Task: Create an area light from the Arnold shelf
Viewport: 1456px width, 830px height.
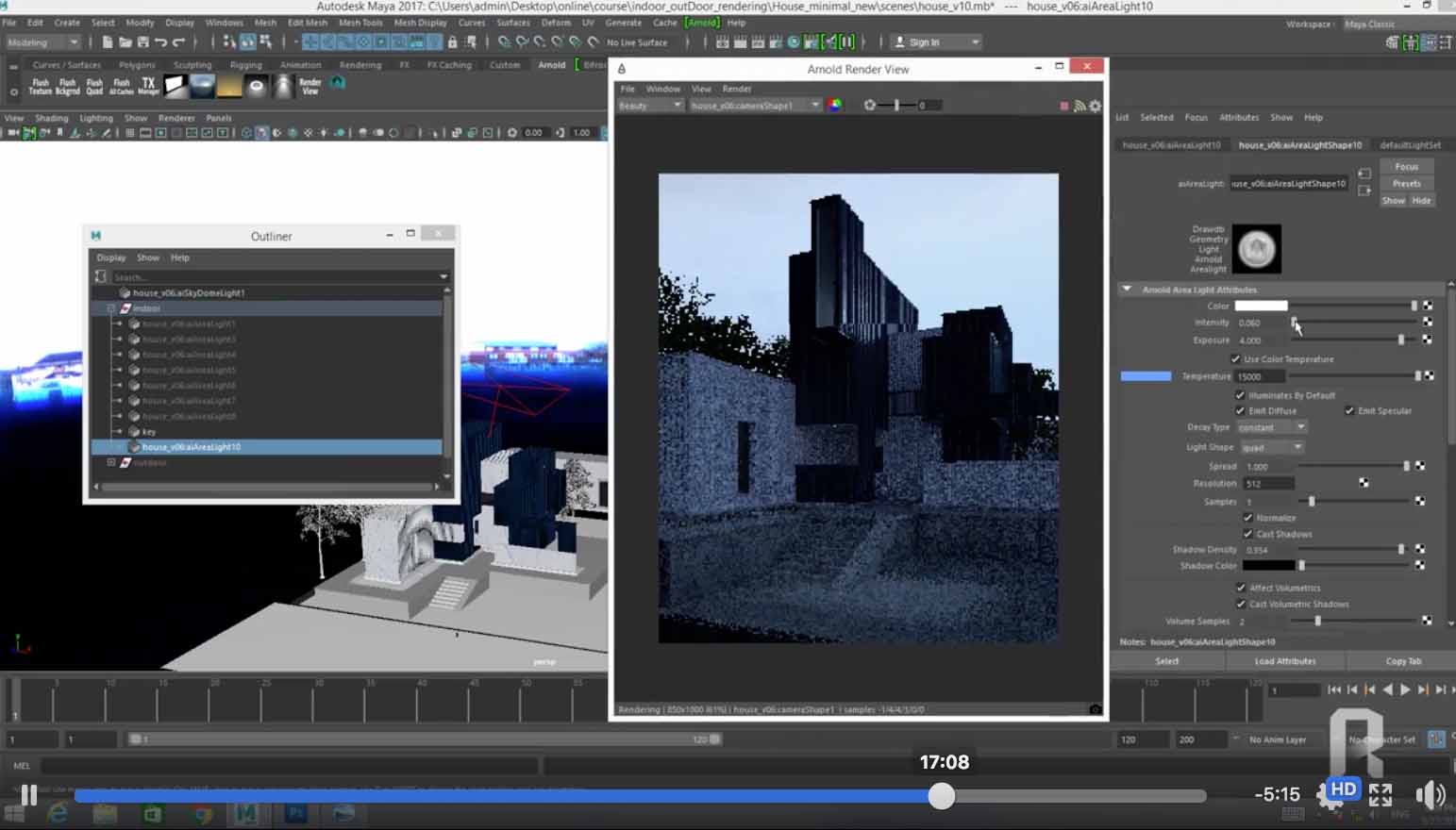Action: (176, 86)
